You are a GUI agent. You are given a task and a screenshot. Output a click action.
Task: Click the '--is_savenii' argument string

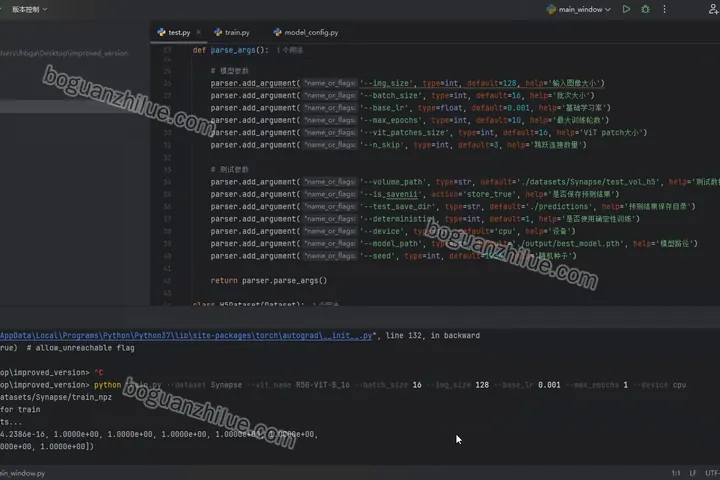pyautogui.click(x=391, y=195)
